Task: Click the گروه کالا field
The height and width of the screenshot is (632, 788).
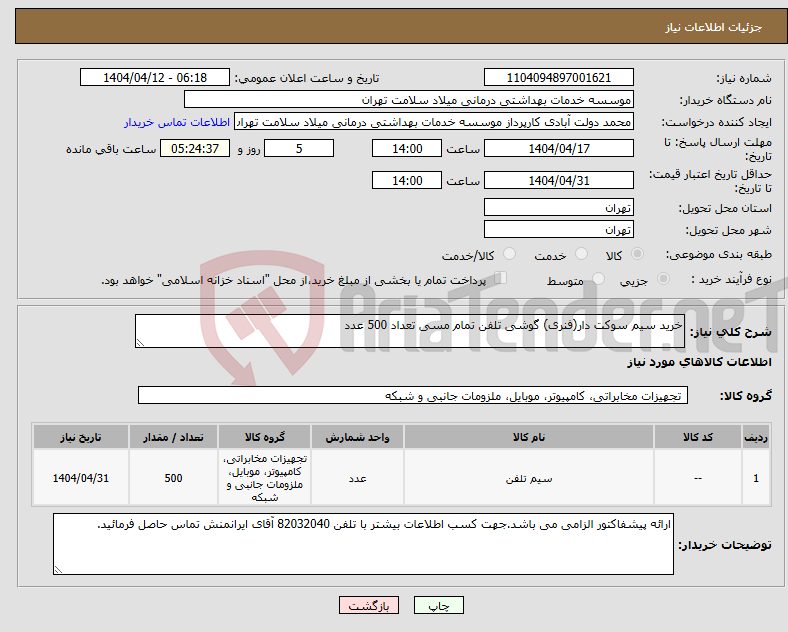Action: [413, 395]
